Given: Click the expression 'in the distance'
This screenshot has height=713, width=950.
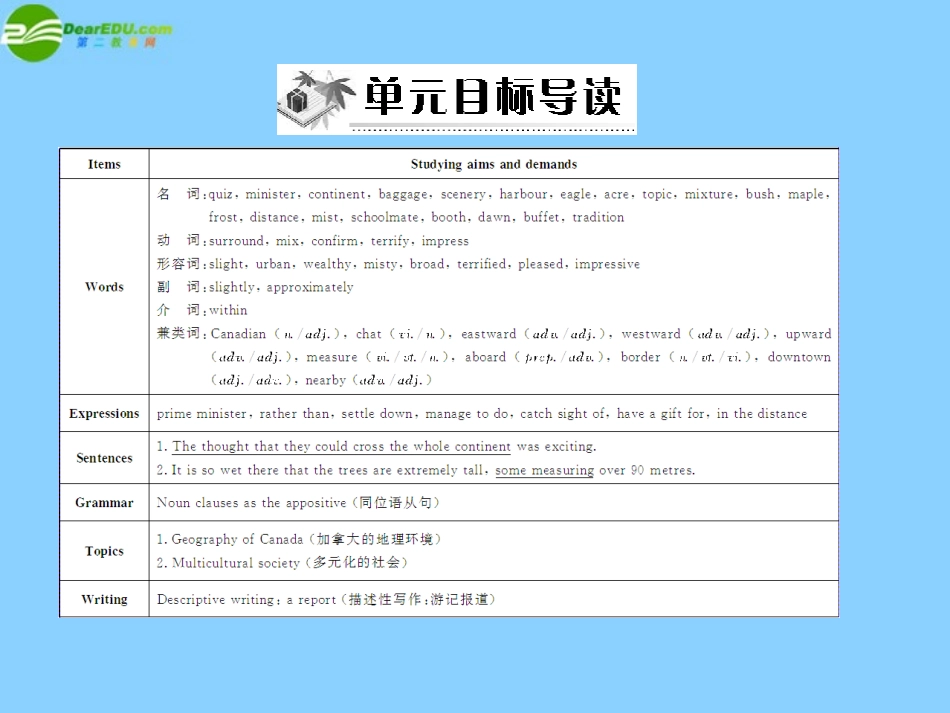Looking at the screenshot, I should click(x=762, y=413).
